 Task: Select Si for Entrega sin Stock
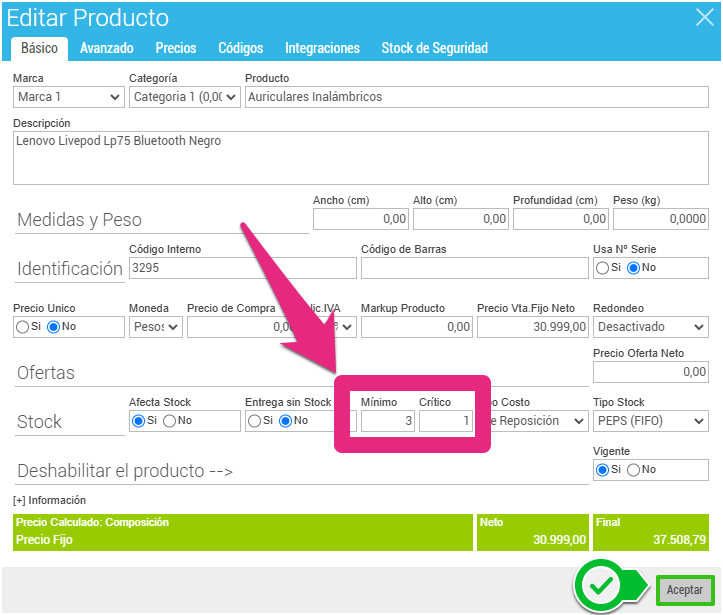click(x=255, y=421)
